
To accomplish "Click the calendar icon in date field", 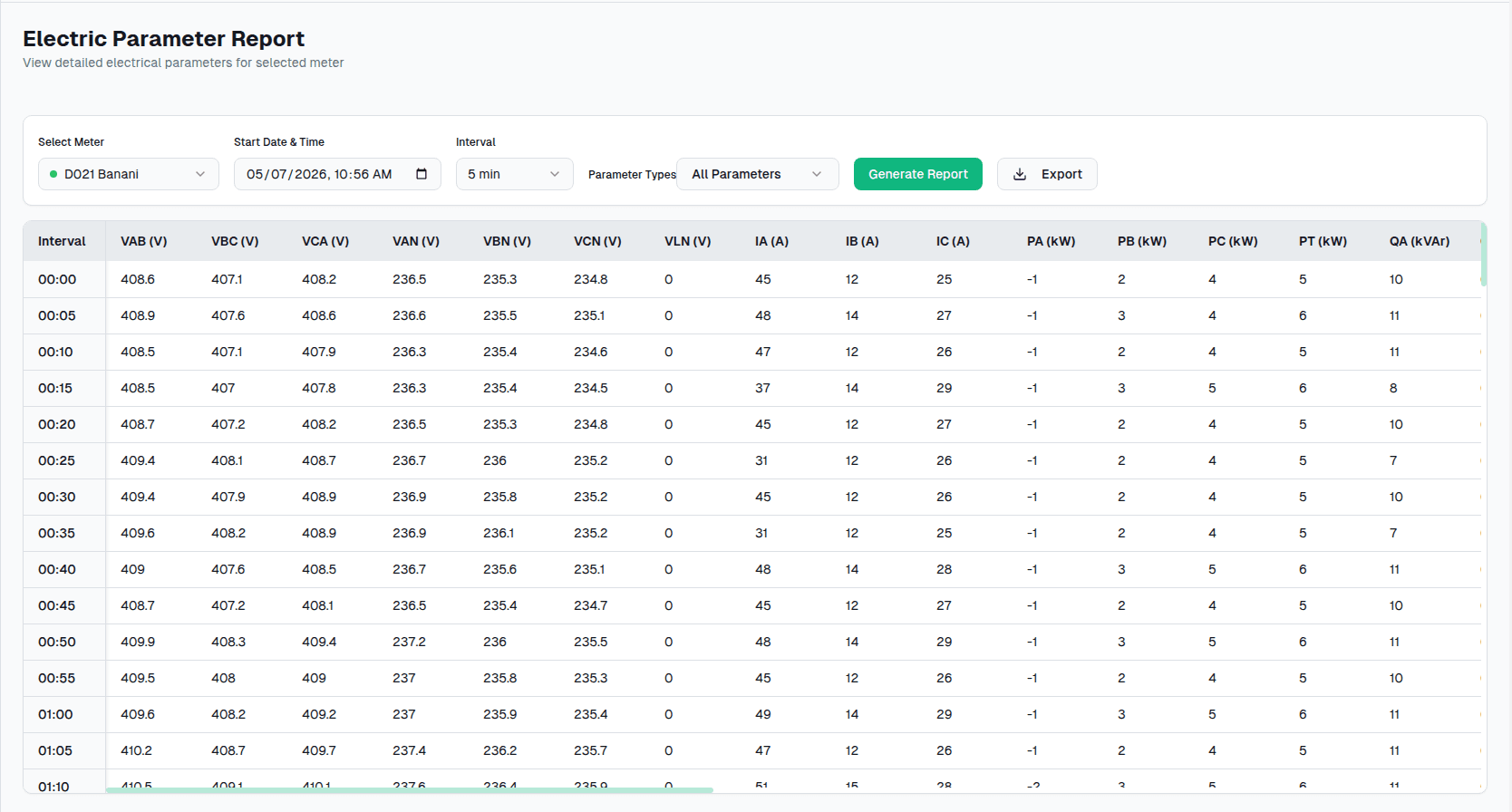I will pos(422,174).
